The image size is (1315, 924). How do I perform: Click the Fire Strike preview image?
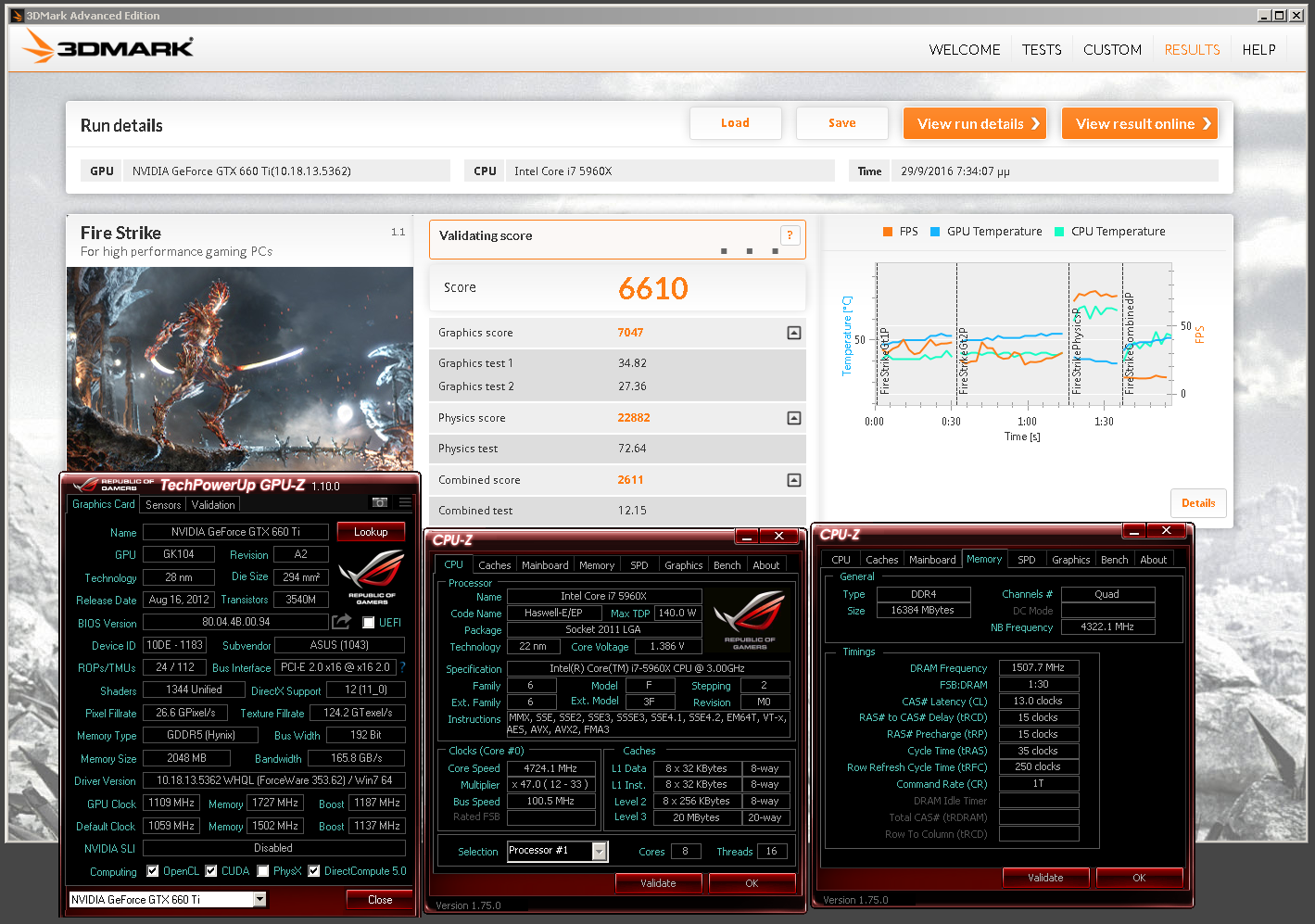240,369
